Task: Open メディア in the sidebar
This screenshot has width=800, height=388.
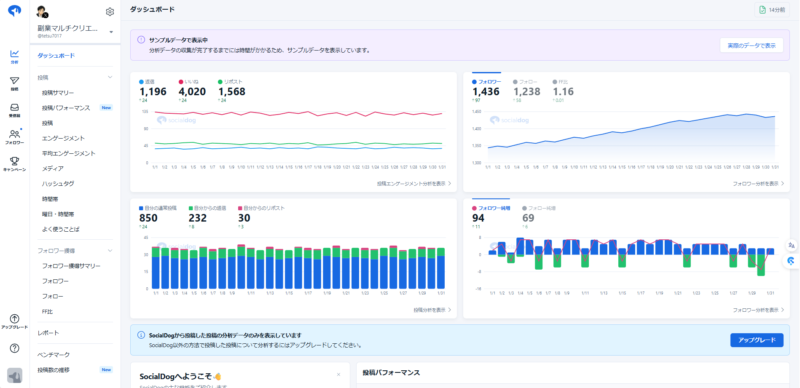Action: [x=53, y=168]
